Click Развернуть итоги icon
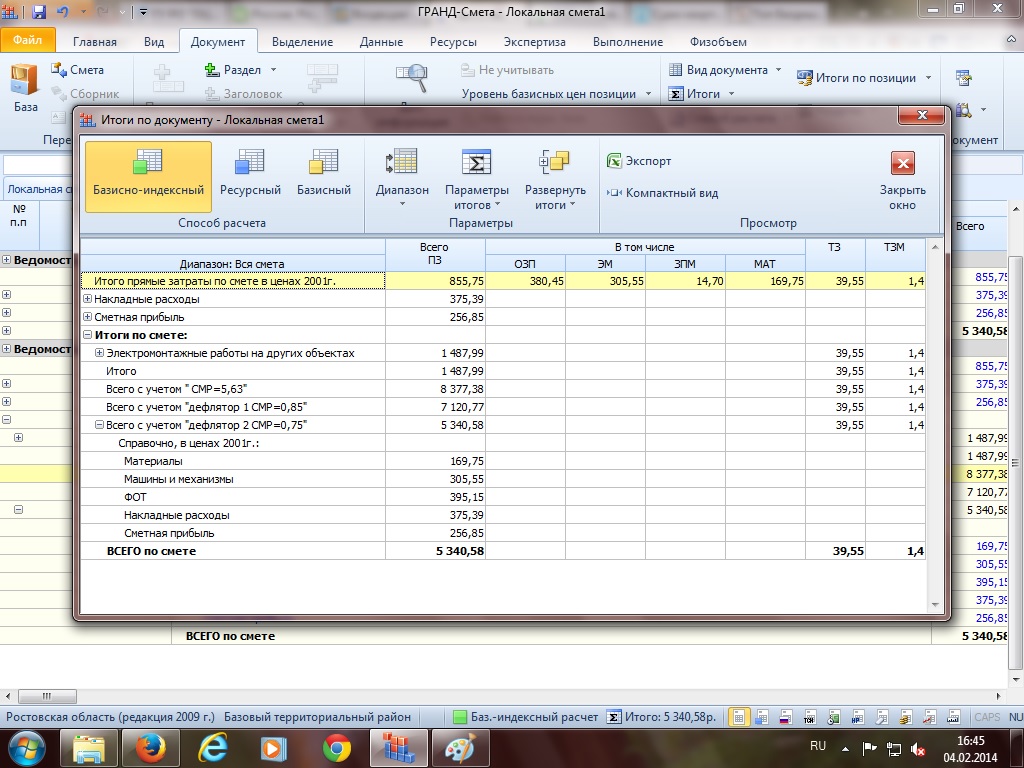The width and height of the screenshot is (1024, 768). click(554, 163)
